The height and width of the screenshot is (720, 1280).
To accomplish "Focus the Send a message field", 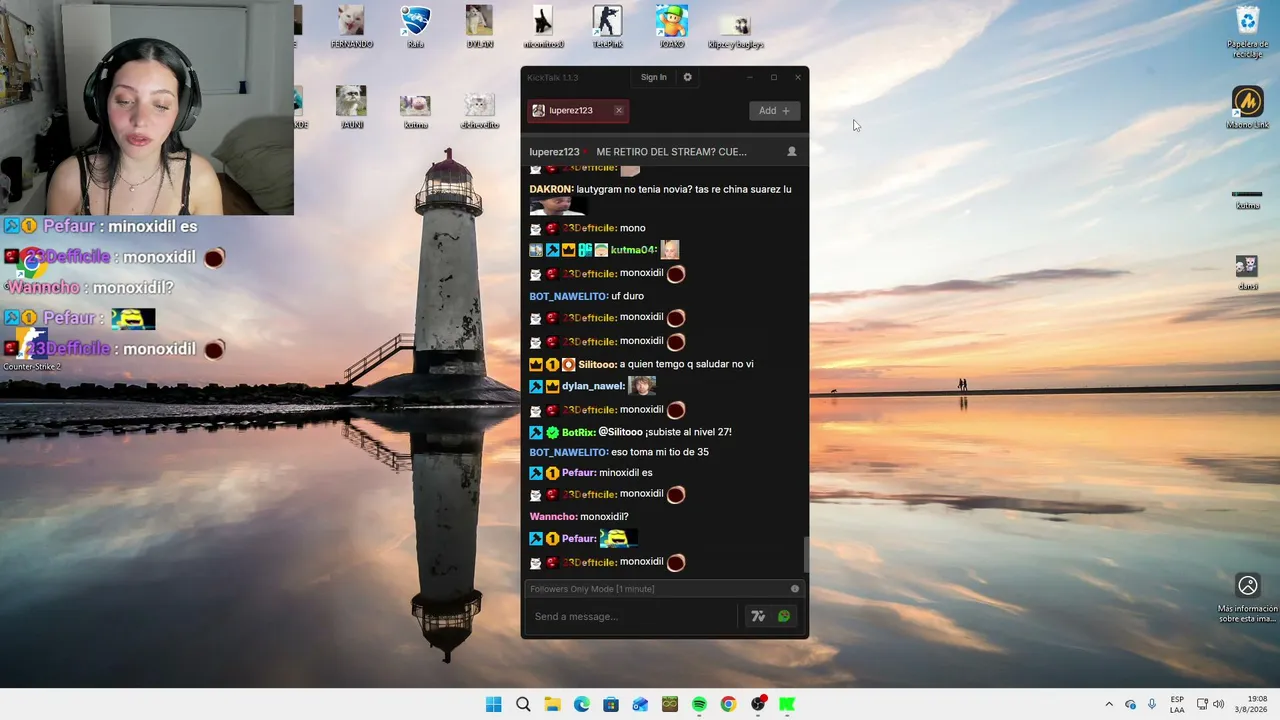I will (x=632, y=616).
